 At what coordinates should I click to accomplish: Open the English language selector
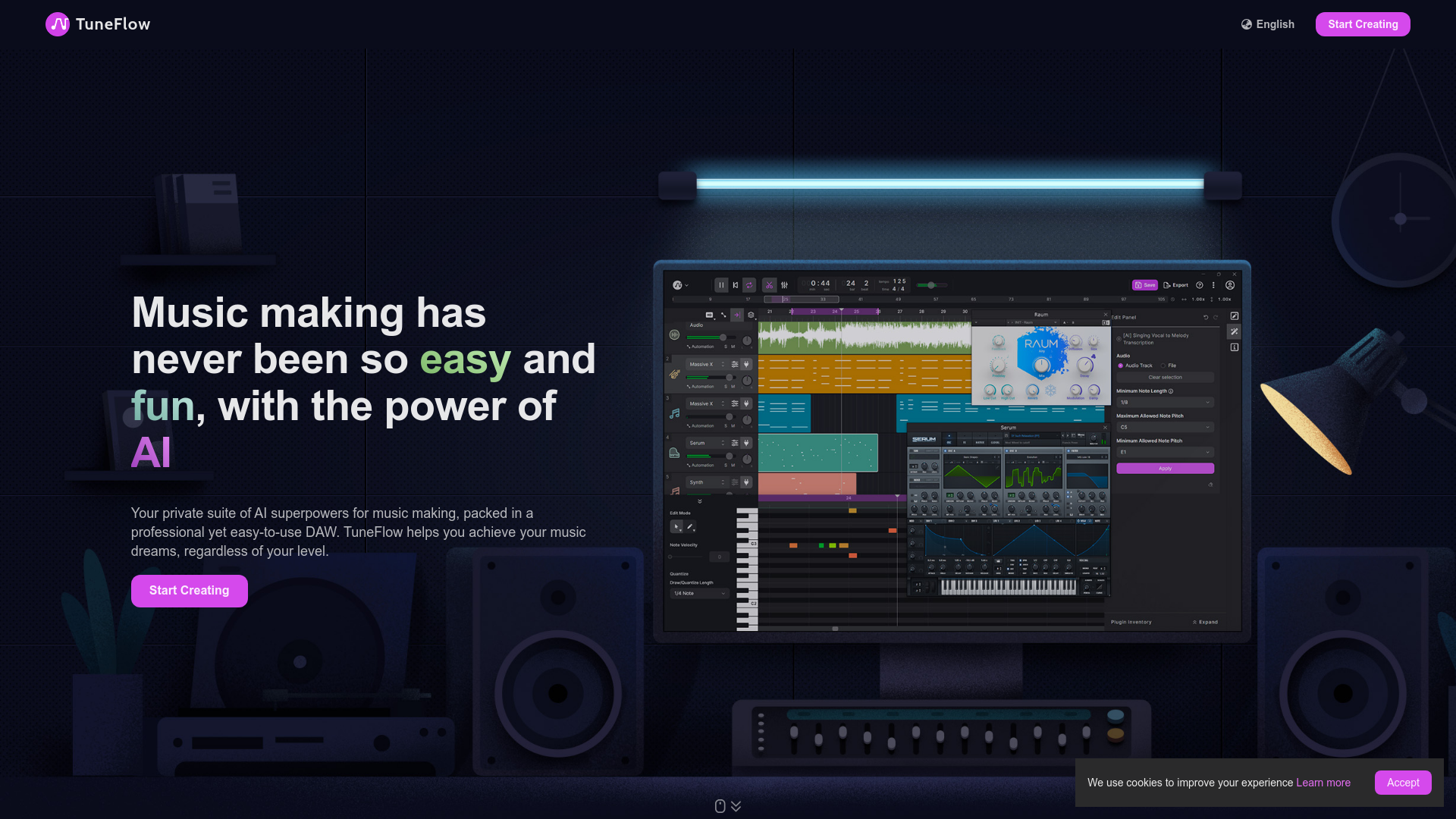tap(1268, 24)
